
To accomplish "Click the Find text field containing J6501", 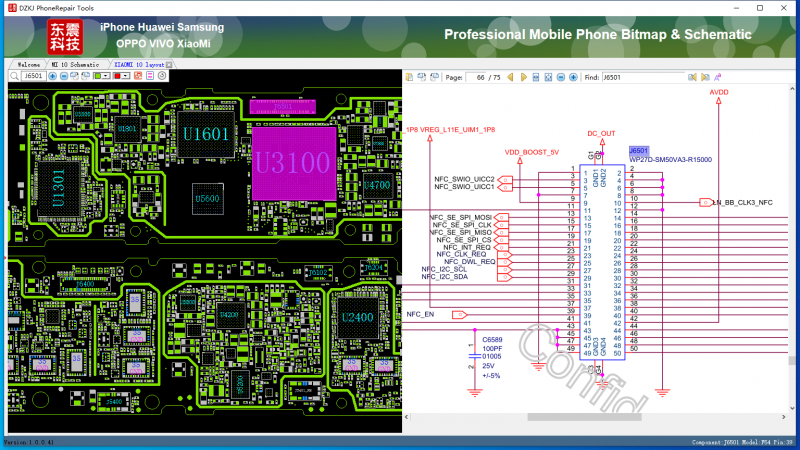I will coord(642,77).
